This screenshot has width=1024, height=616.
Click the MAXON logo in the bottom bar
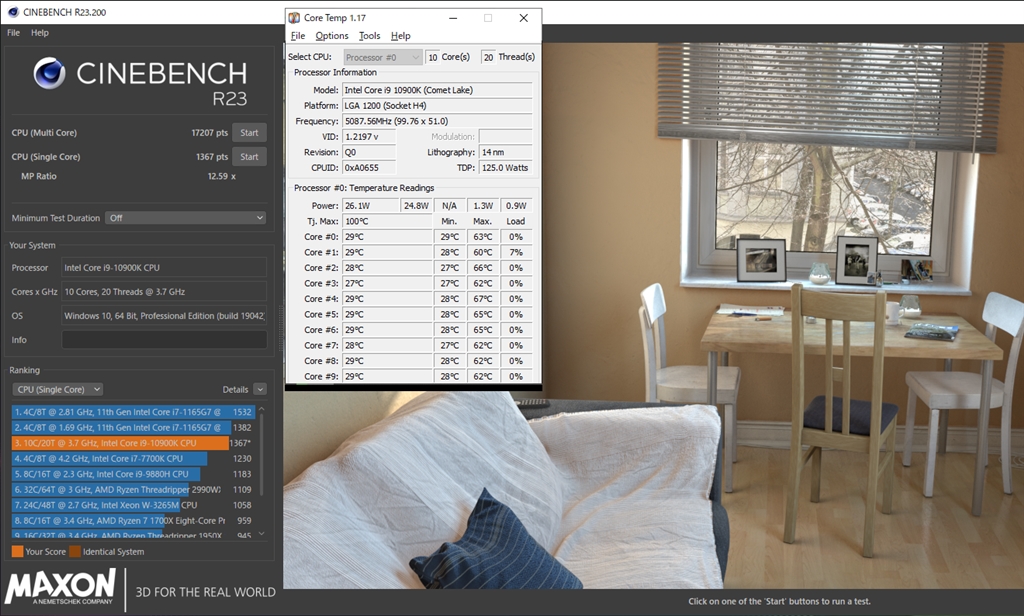pyautogui.click(x=62, y=590)
